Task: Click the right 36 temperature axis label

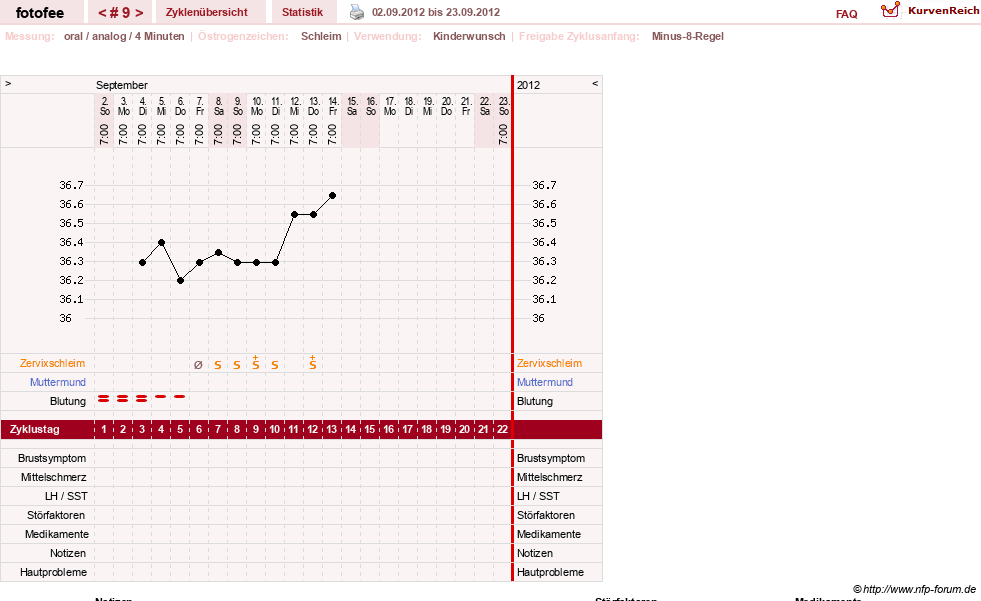Action: [x=538, y=318]
